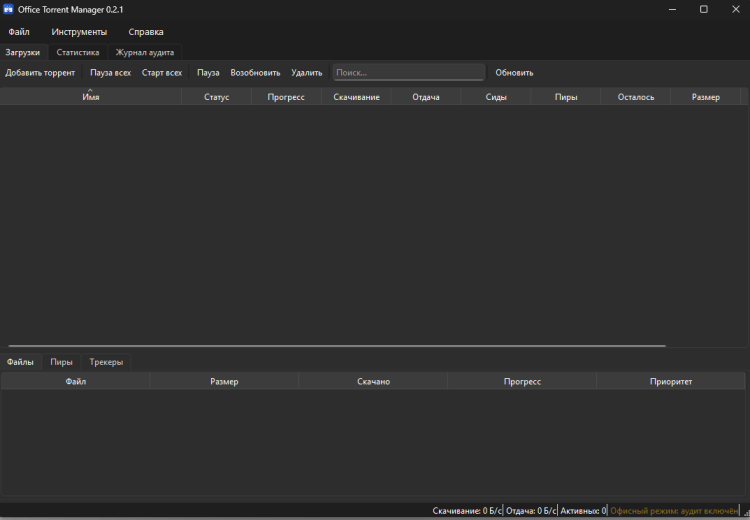
Task: Sort by the Сиды column header
Action: (x=496, y=97)
